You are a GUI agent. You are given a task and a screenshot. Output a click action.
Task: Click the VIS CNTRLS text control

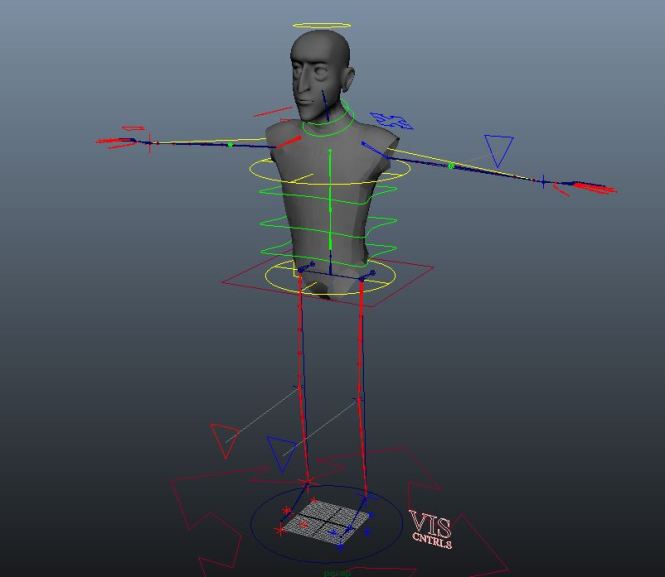[x=431, y=528]
